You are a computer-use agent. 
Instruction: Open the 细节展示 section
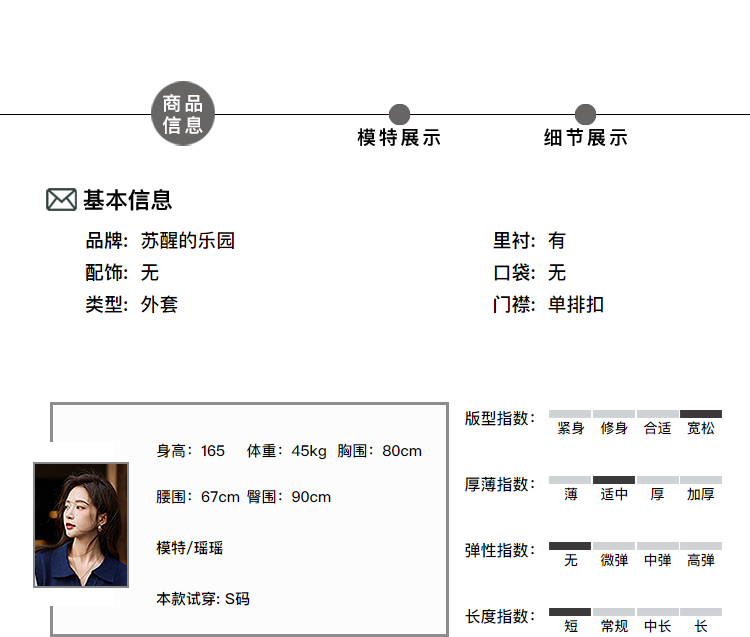pyautogui.click(x=585, y=138)
